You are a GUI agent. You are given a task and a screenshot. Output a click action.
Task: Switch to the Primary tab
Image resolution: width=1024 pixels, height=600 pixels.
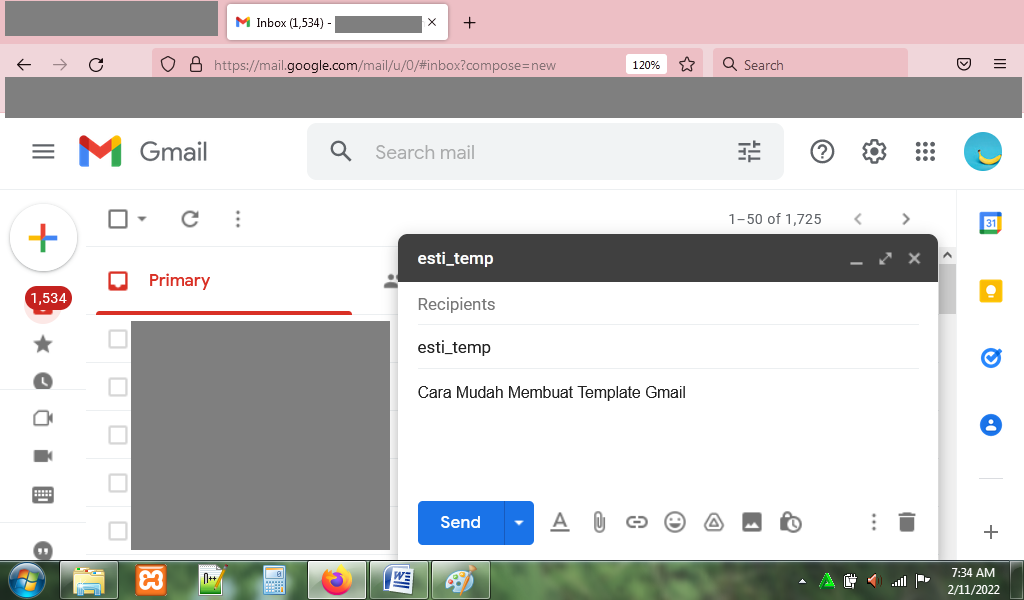coord(178,281)
